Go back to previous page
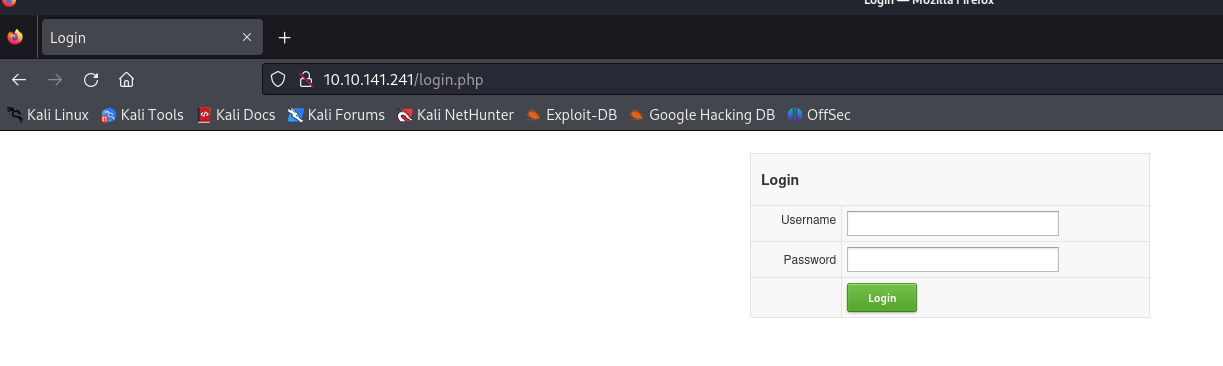 pyautogui.click(x=20, y=80)
